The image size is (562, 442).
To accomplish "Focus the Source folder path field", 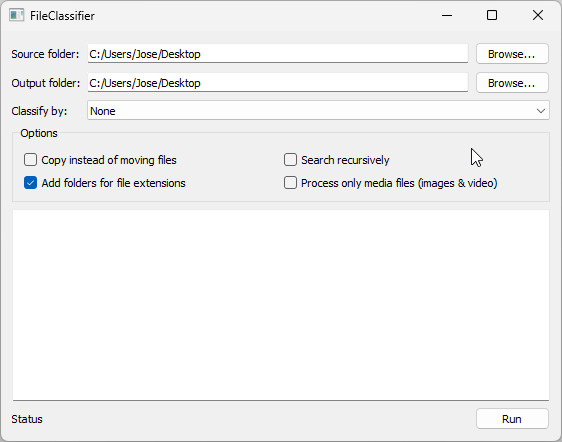I will click(x=278, y=54).
